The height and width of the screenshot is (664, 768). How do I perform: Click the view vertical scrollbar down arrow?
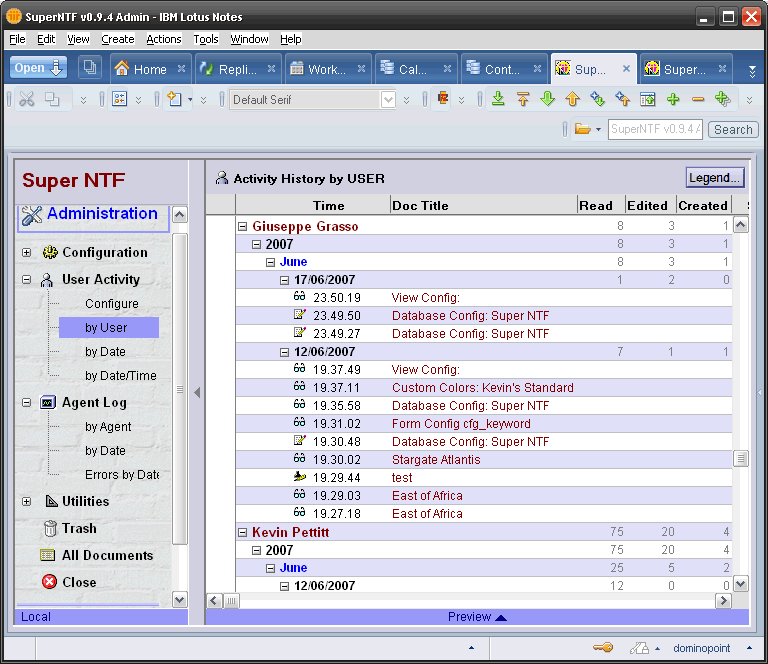pos(741,584)
